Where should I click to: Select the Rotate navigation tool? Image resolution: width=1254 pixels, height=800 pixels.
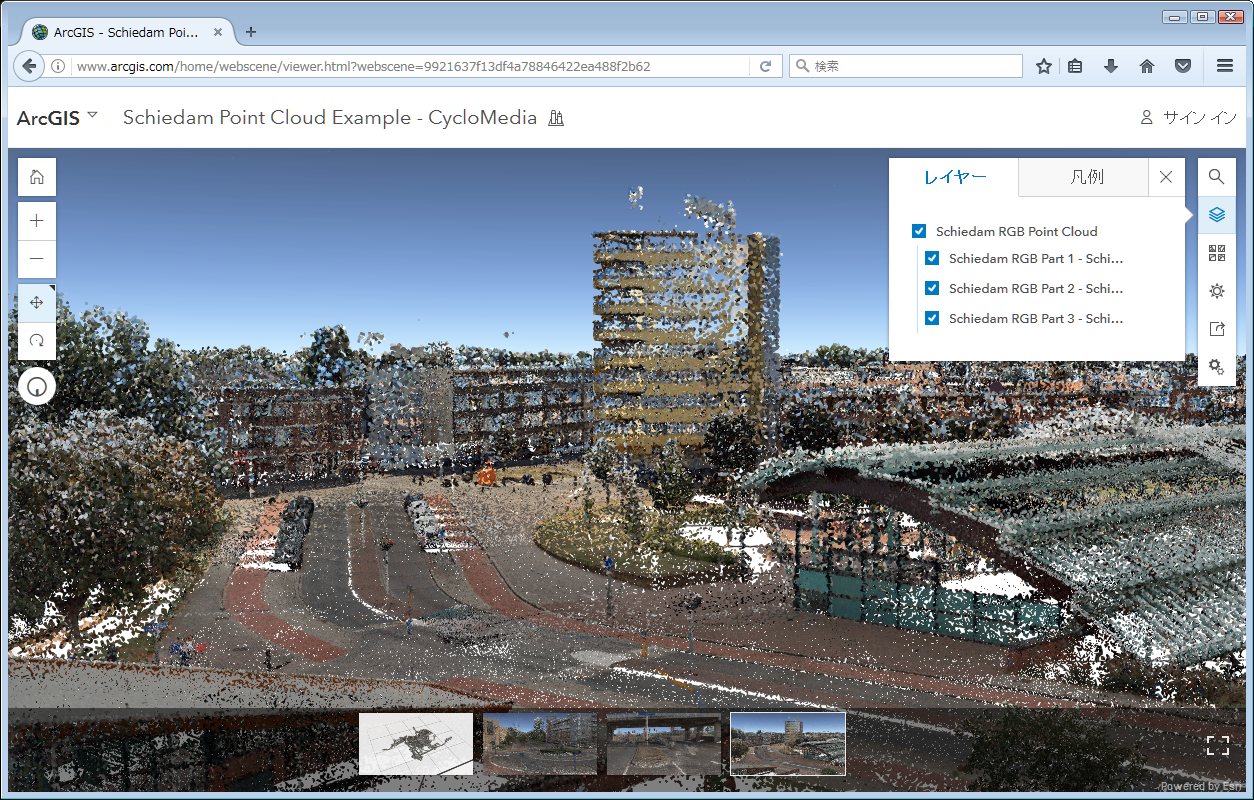pyautogui.click(x=37, y=340)
